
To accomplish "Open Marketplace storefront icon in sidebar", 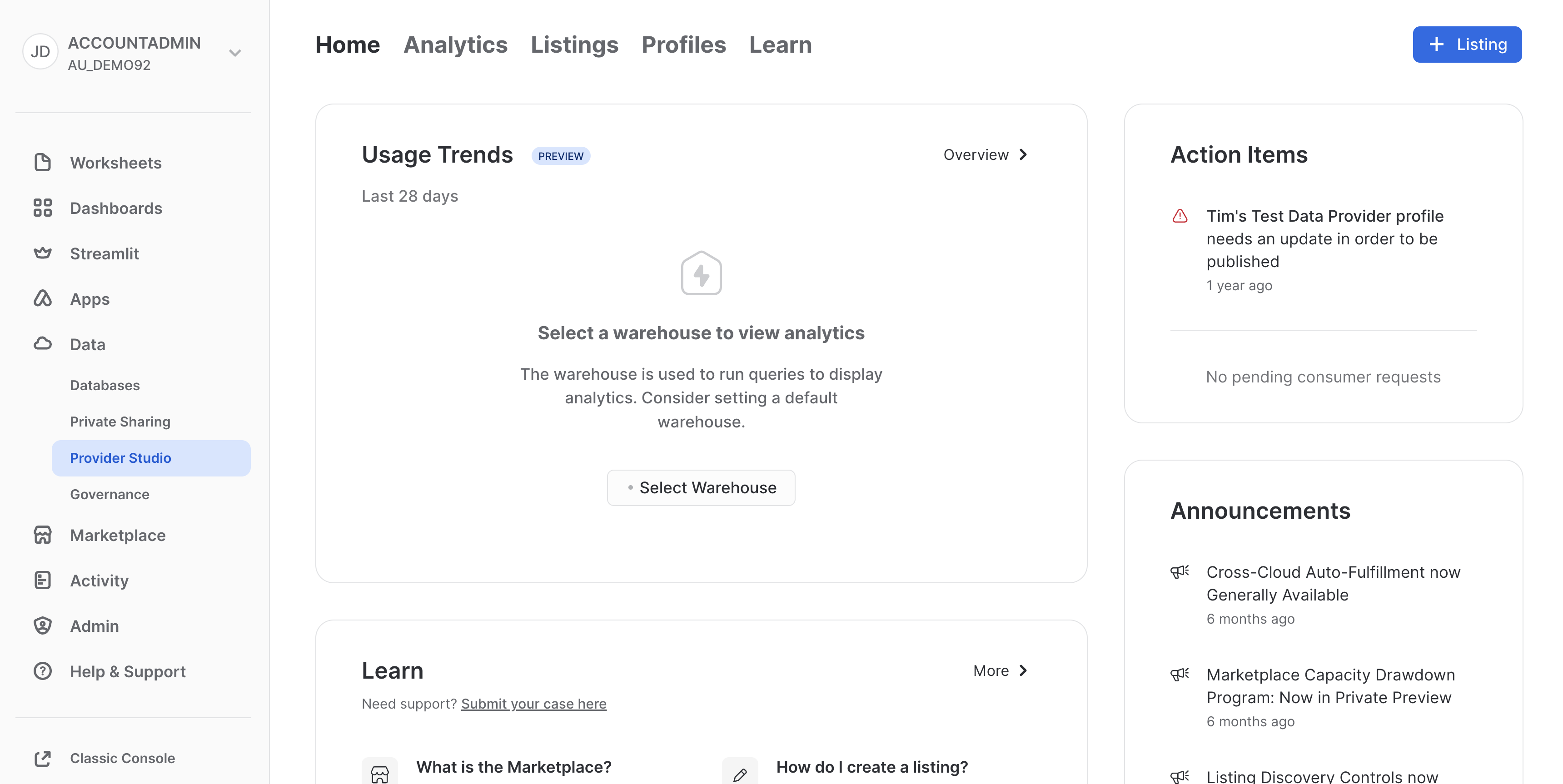I will 42,535.
